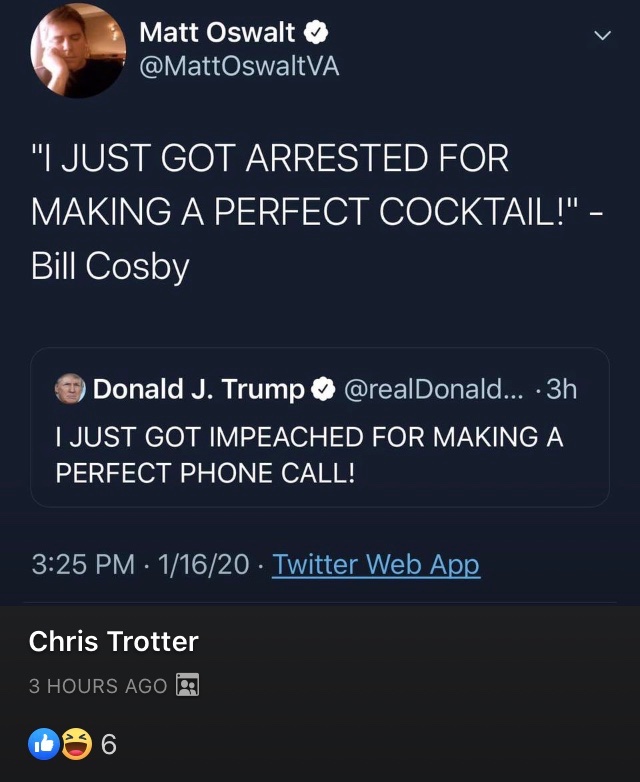
Task: Click Matt Oswalt's verified badge
Action: [x=317, y=33]
